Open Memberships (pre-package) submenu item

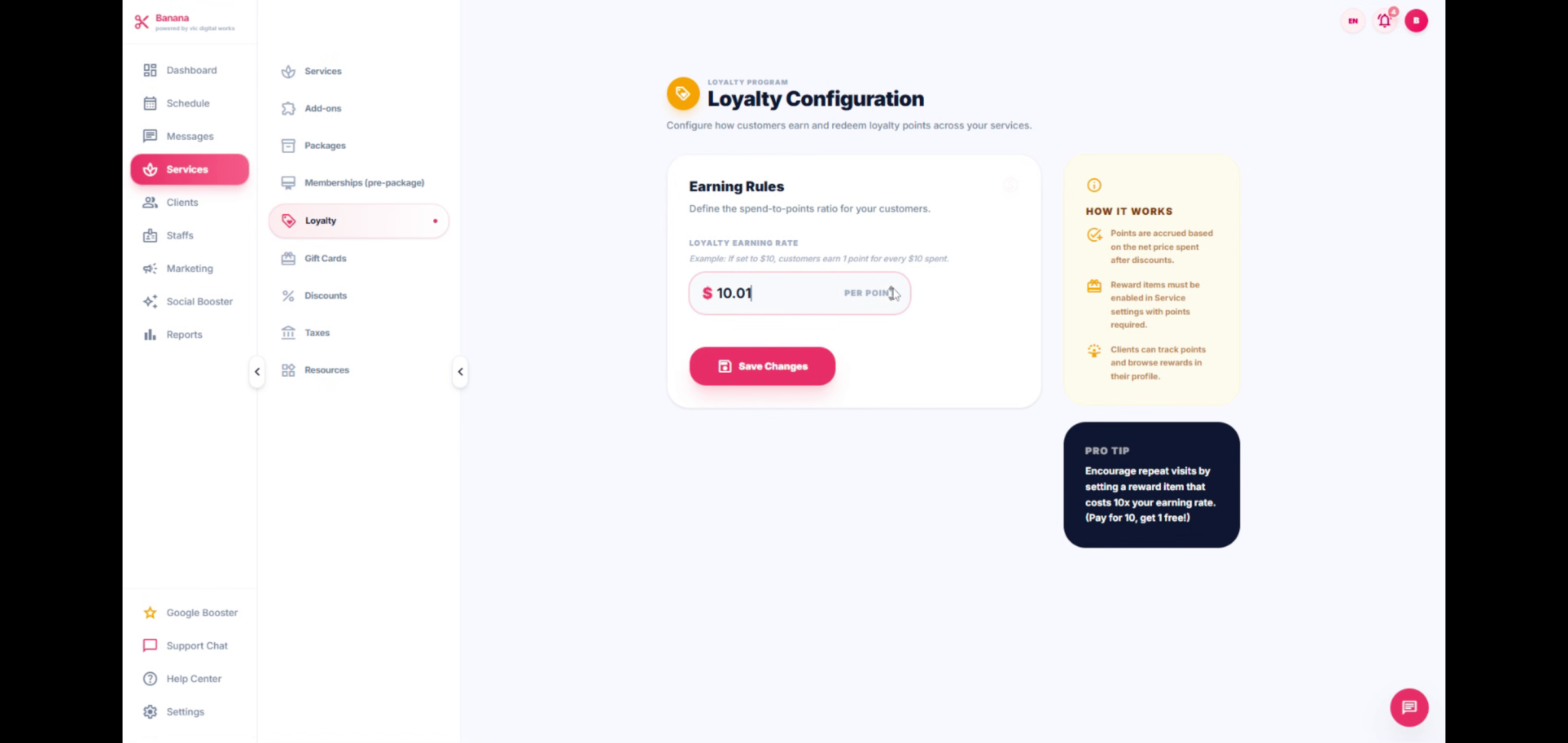(363, 183)
